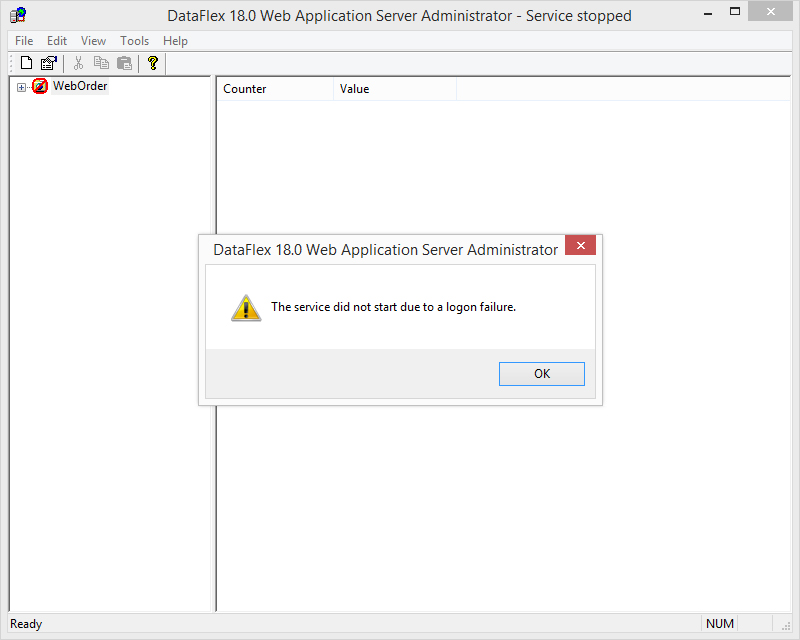The width and height of the screenshot is (800, 640).
Task: Click the Counter column header
Action: click(x=275, y=89)
